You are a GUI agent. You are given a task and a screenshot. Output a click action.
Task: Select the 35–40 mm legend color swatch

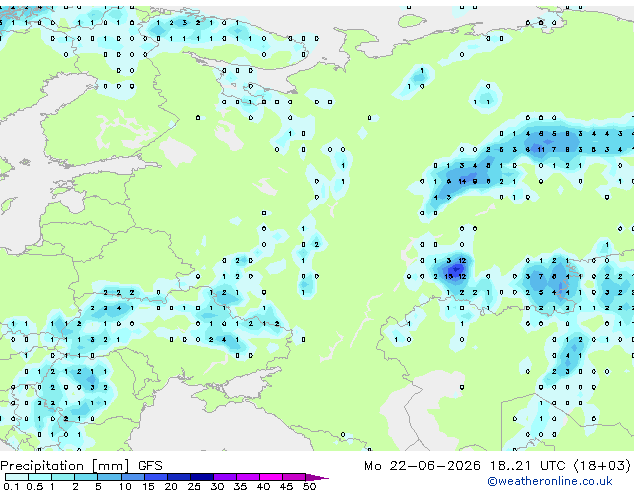pos(248,477)
